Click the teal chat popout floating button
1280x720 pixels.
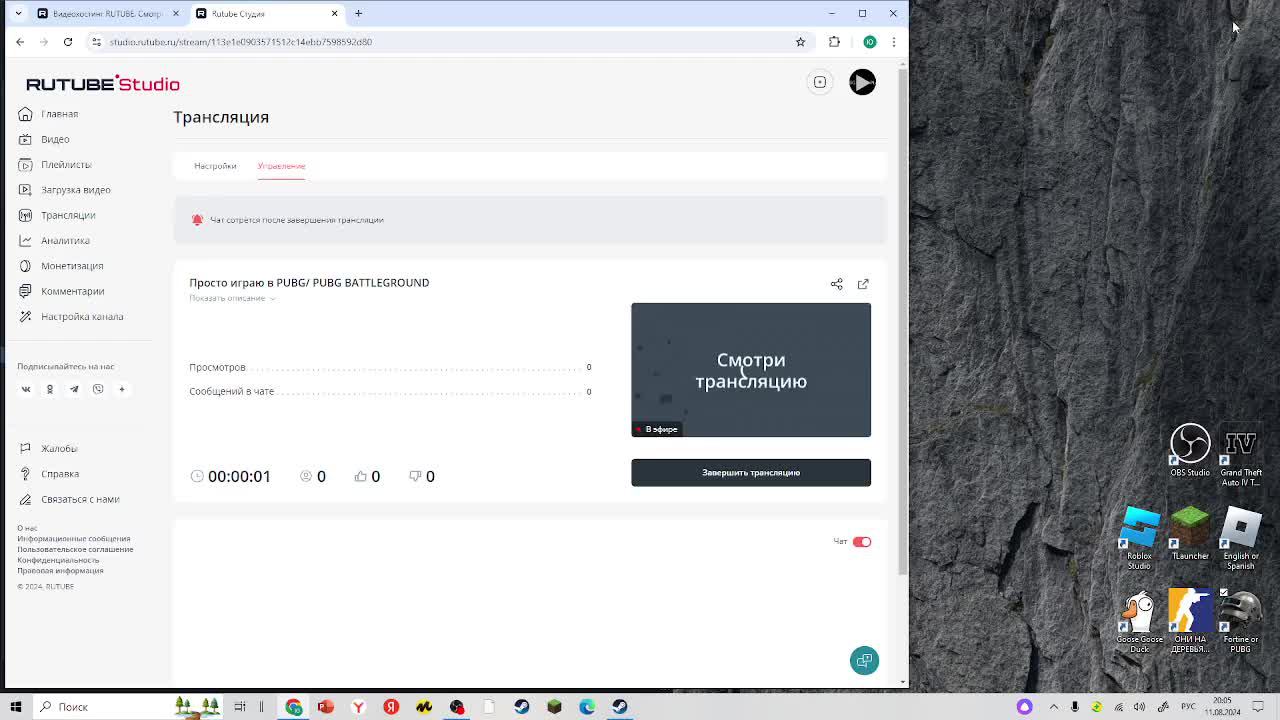click(865, 660)
